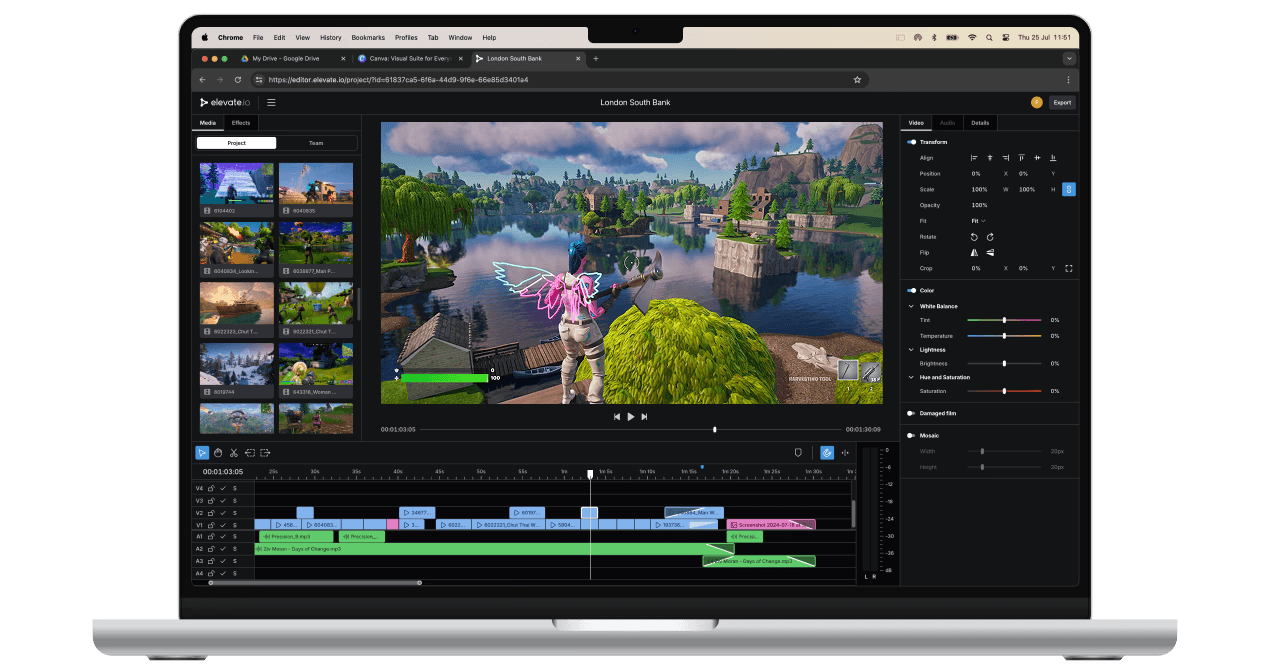
Task: Skip to next frame button
Action: (645, 416)
